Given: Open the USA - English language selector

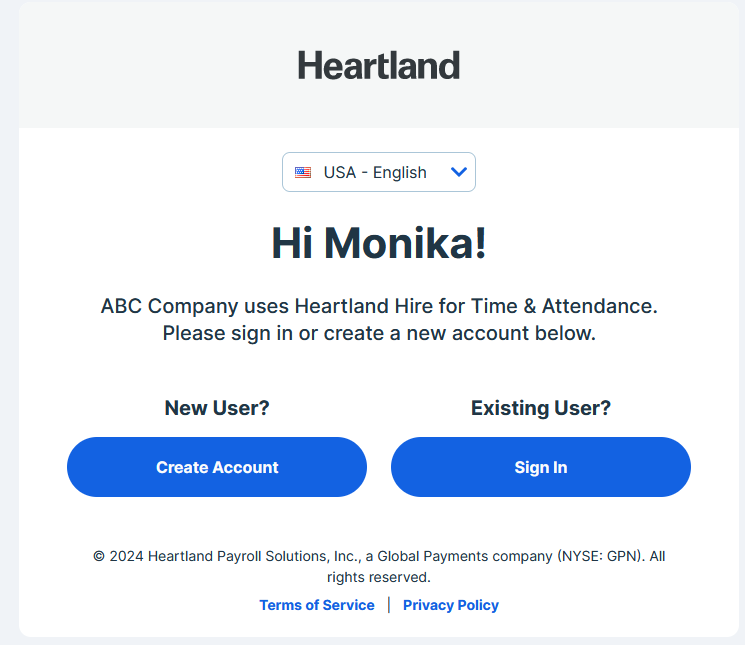Looking at the screenshot, I should point(378,172).
